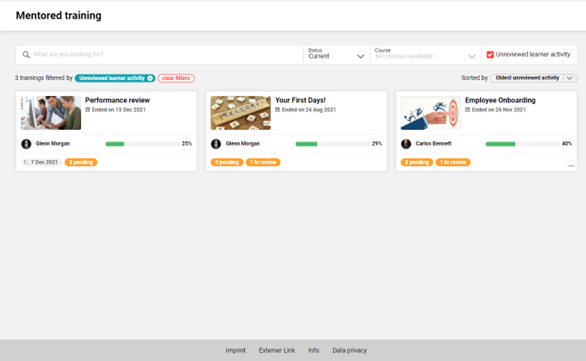Click the calendar icon on Performance review
The image size is (586, 361).
point(88,110)
